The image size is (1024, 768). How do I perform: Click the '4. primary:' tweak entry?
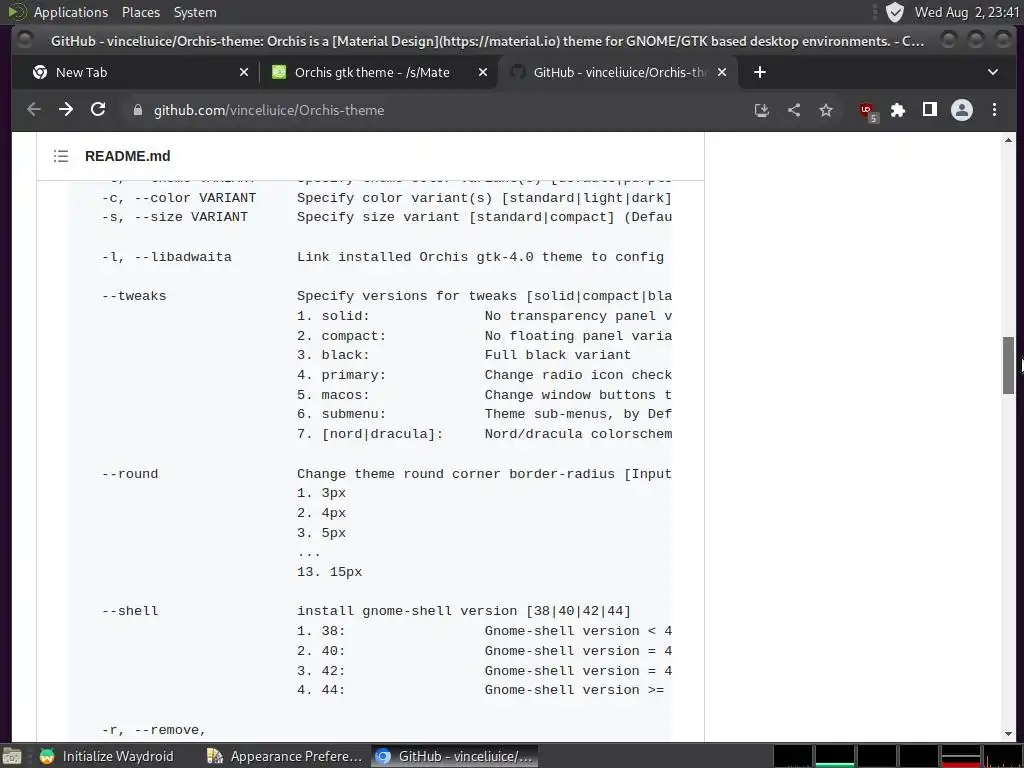pyautogui.click(x=342, y=375)
